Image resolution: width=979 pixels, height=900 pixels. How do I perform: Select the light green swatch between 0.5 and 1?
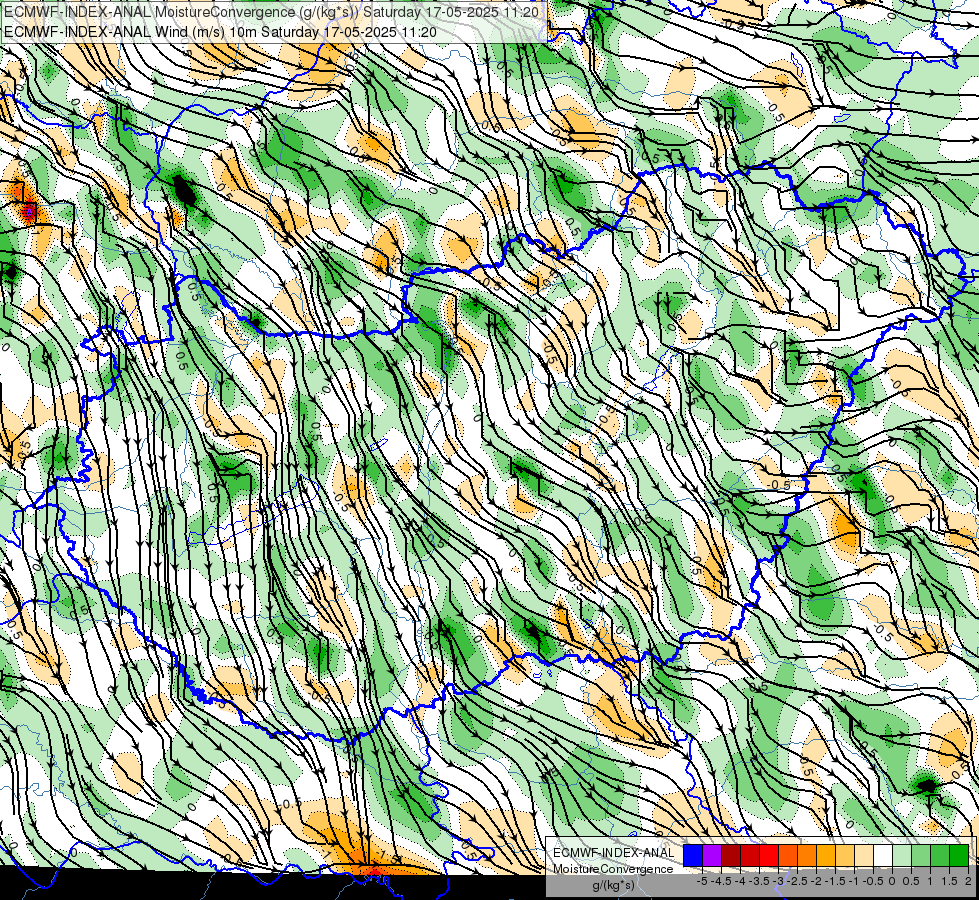[x=921, y=855]
